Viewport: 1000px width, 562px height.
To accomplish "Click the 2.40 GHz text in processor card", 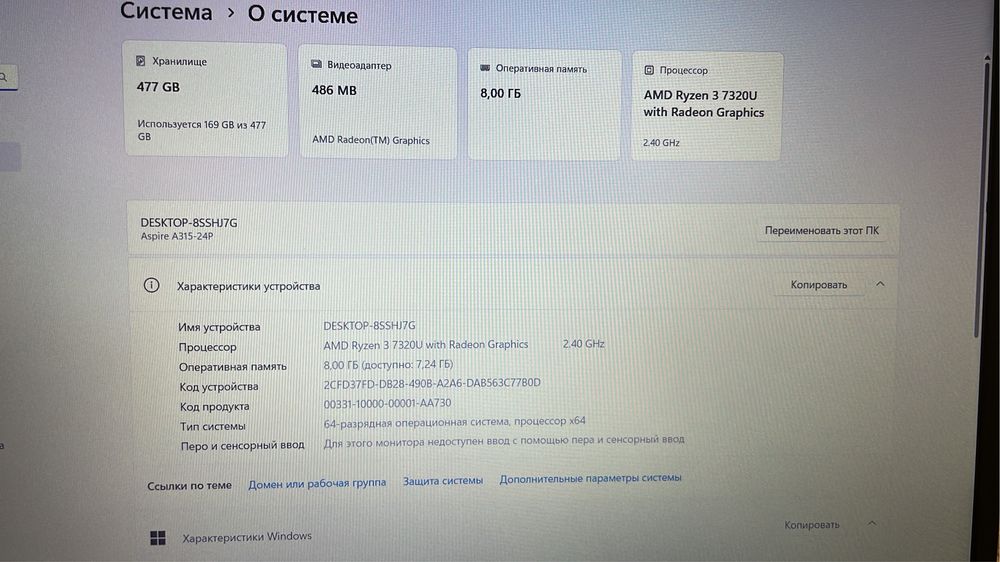I will pyautogui.click(x=661, y=143).
